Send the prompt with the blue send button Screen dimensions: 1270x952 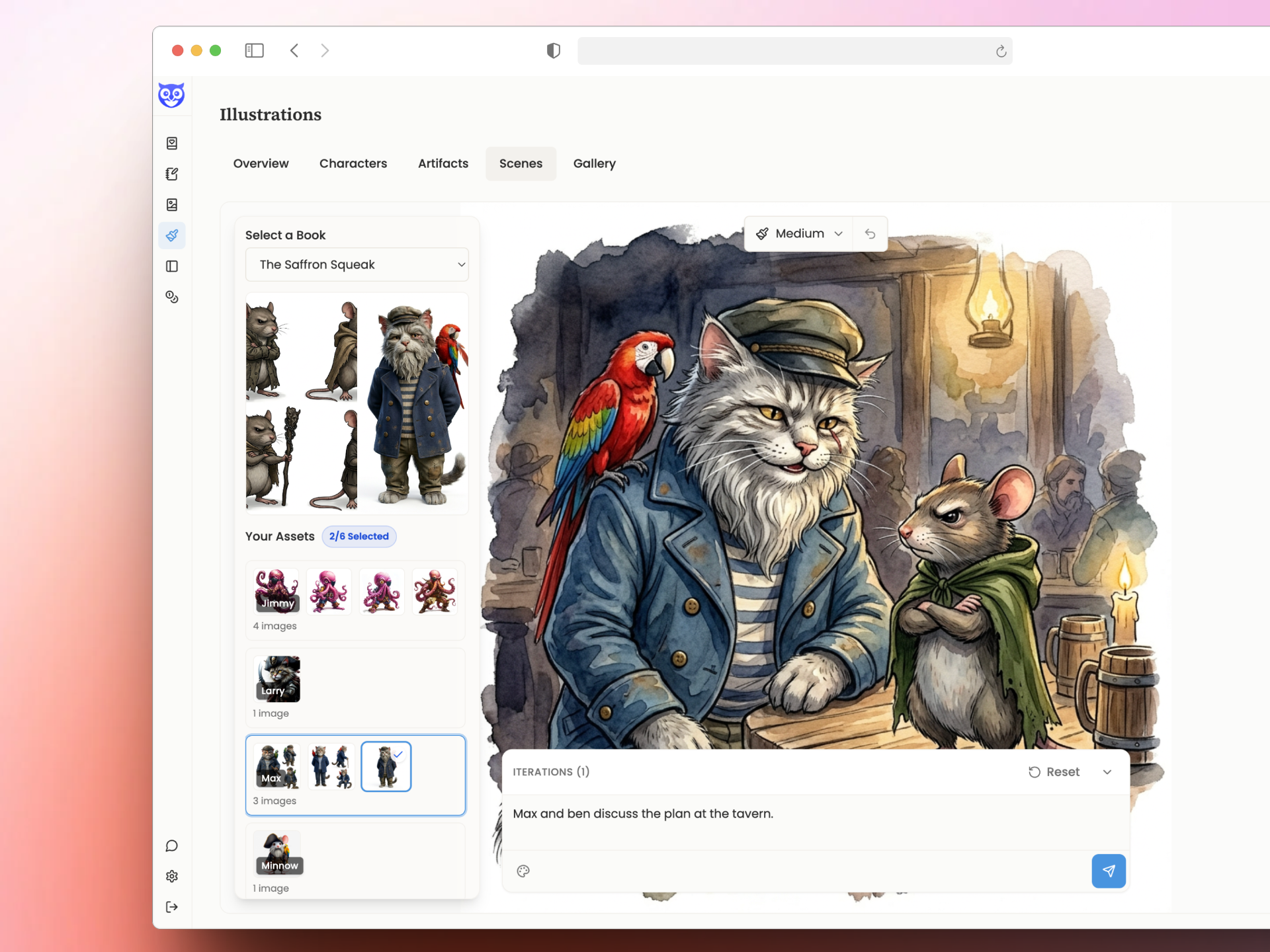point(1108,871)
